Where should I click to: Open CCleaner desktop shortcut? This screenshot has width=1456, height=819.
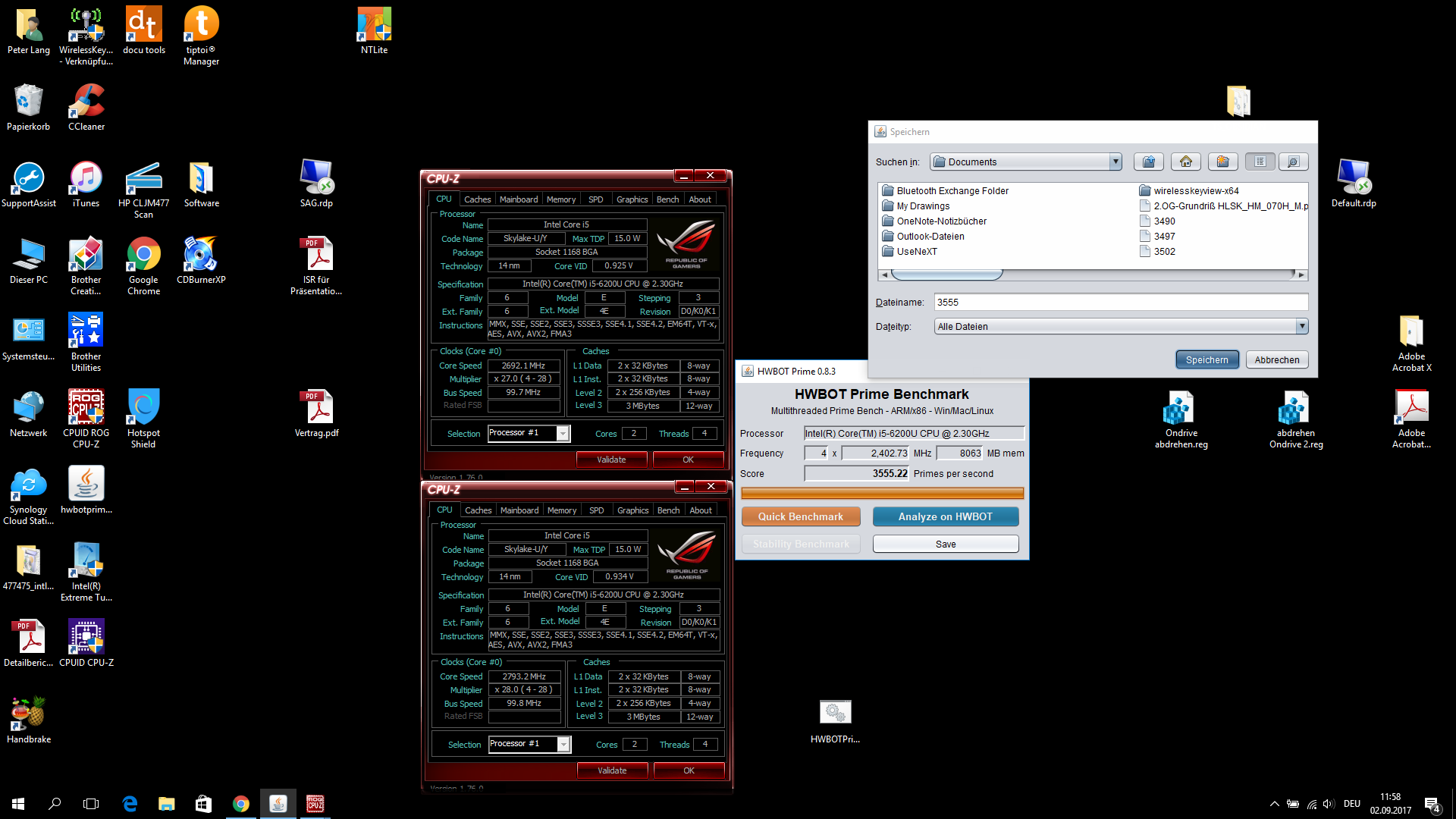click(x=86, y=107)
